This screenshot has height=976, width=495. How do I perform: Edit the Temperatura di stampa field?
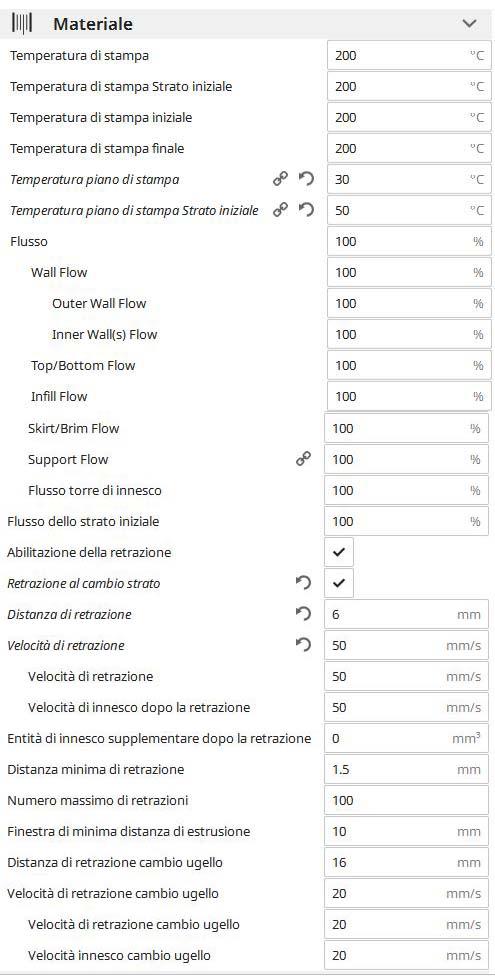pos(409,55)
